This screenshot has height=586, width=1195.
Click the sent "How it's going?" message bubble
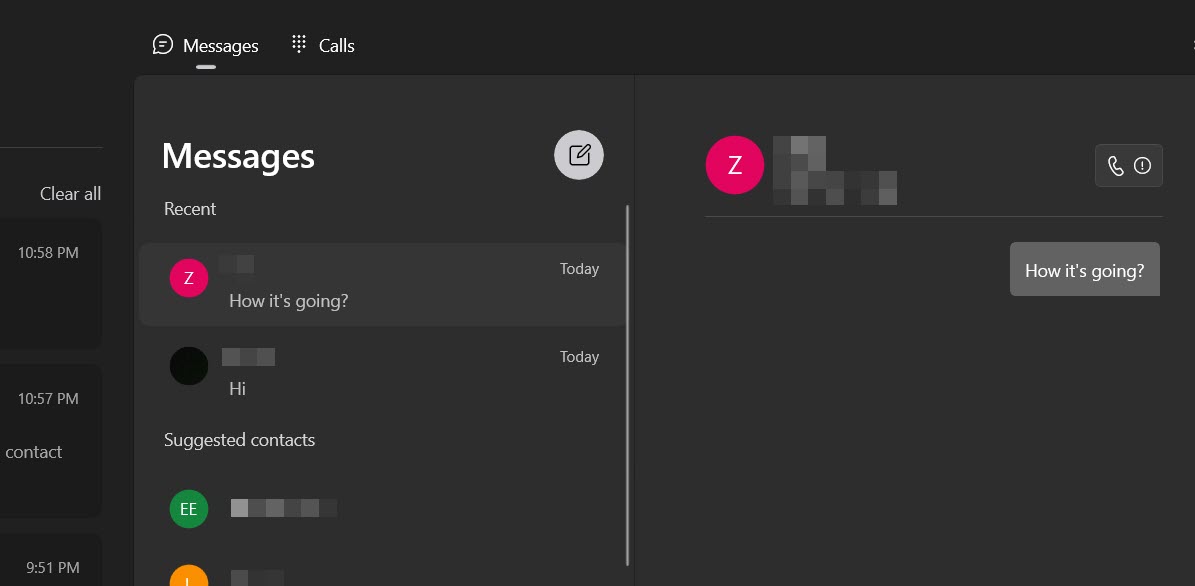(x=1084, y=270)
